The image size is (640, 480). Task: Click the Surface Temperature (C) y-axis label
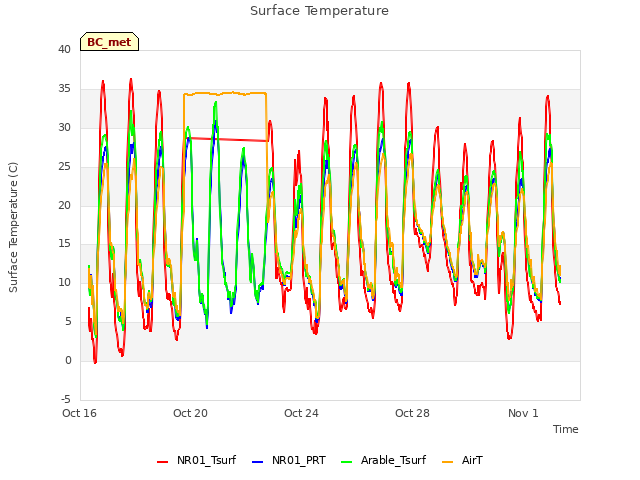coord(13,227)
